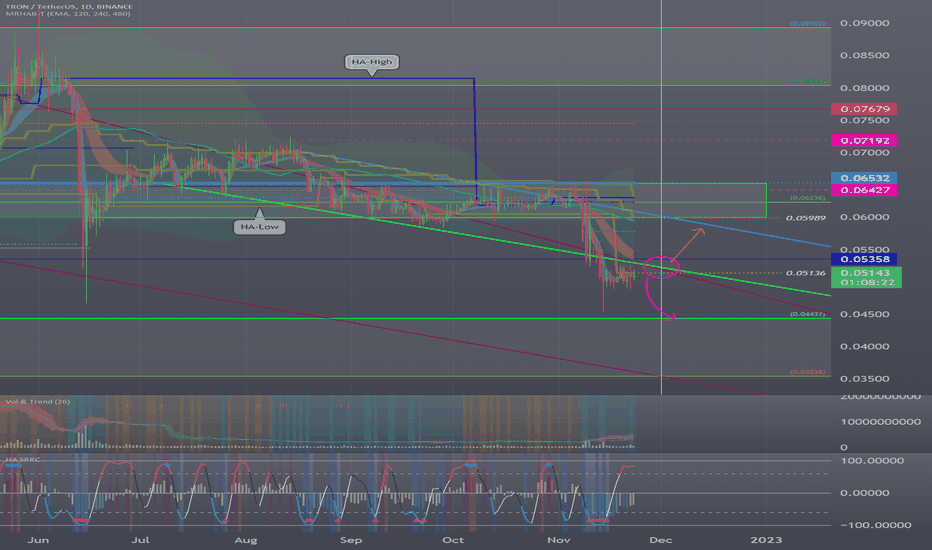Select the red 0.07679 price label
The height and width of the screenshot is (550, 932).
click(864, 109)
